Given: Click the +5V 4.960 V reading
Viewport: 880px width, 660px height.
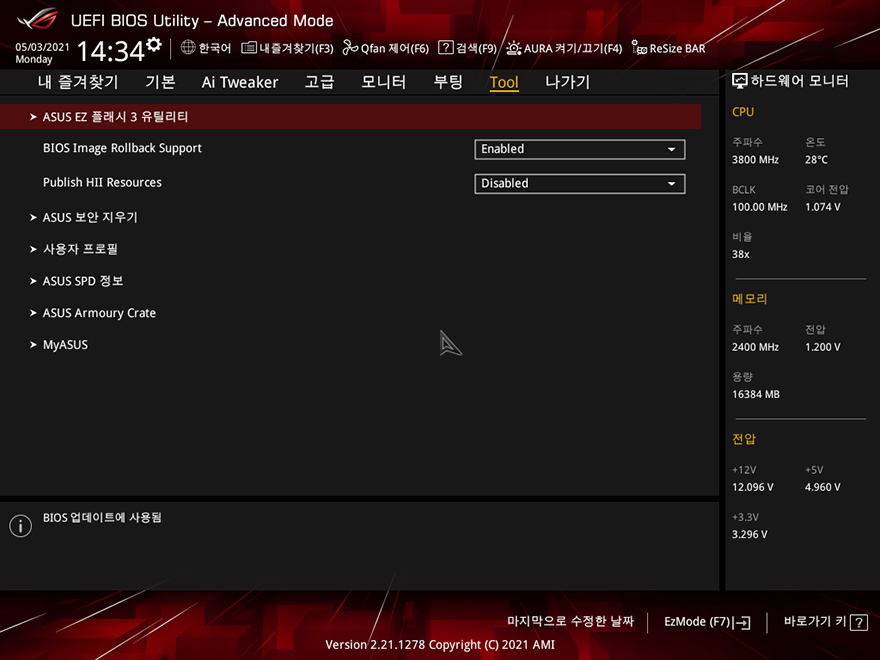Looking at the screenshot, I should [823, 487].
